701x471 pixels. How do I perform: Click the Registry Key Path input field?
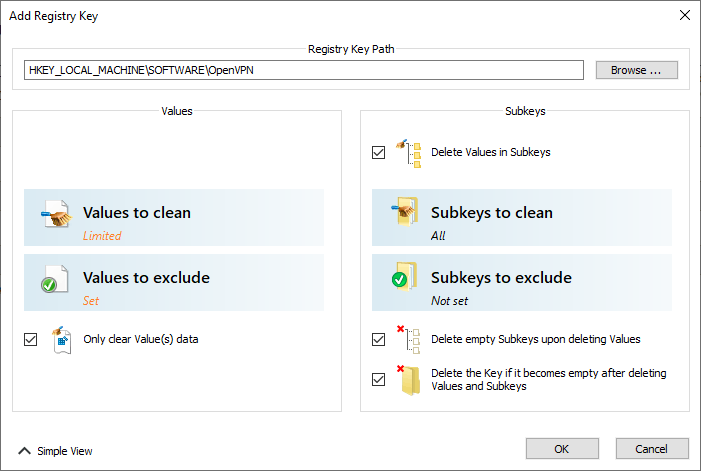click(304, 70)
